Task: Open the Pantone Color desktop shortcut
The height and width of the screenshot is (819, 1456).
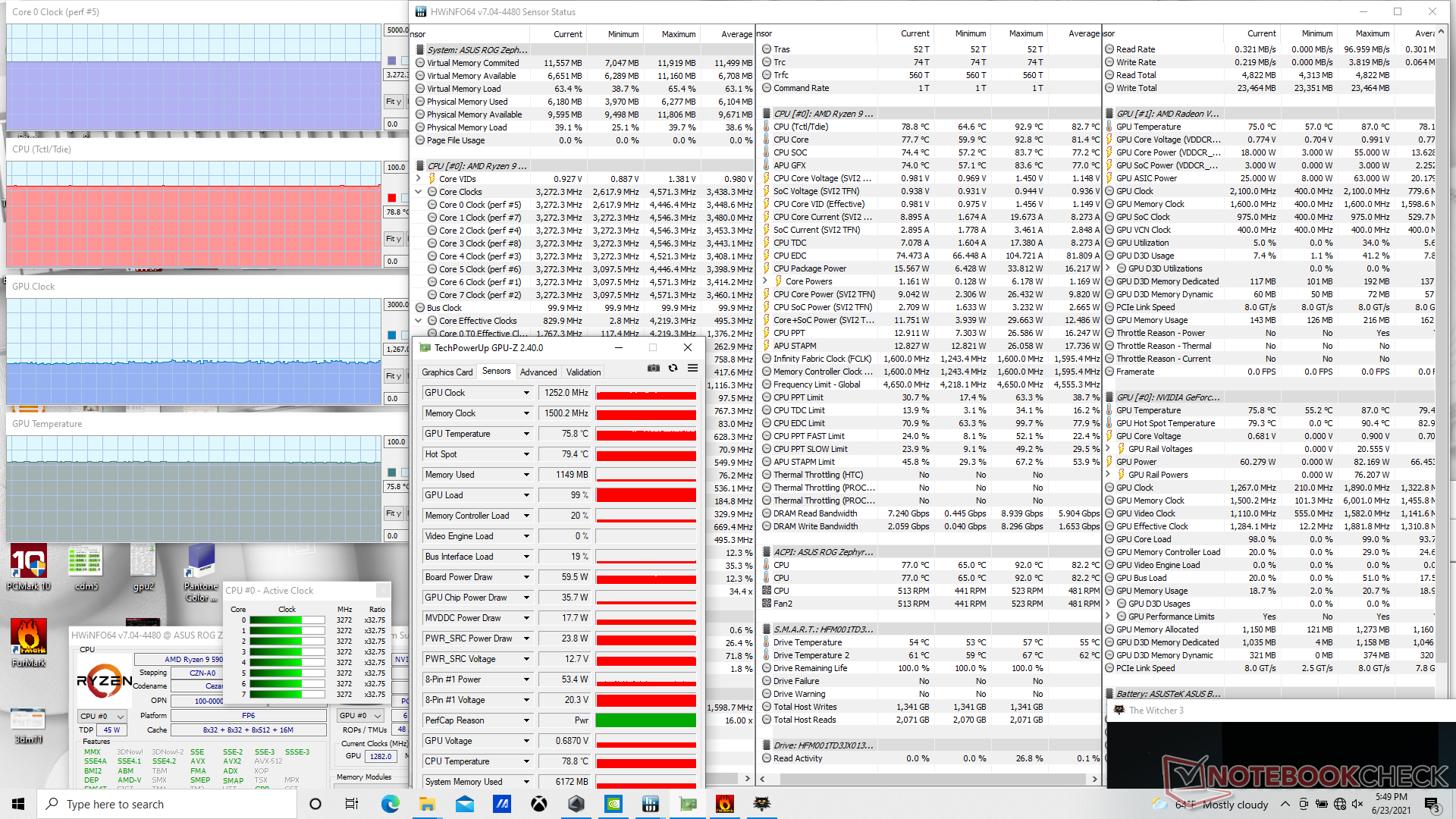Action: pyautogui.click(x=201, y=573)
